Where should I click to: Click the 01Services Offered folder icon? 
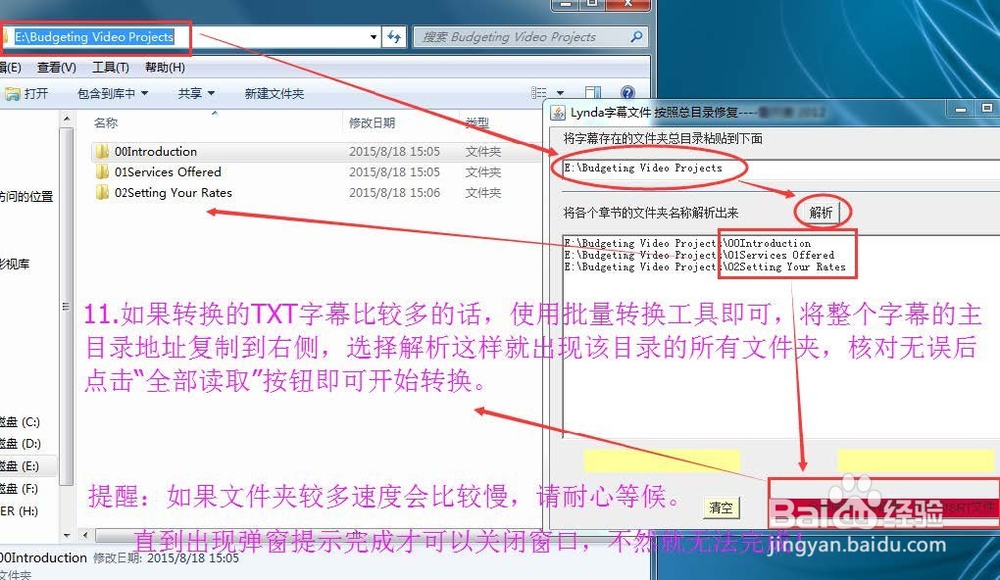tap(101, 172)
